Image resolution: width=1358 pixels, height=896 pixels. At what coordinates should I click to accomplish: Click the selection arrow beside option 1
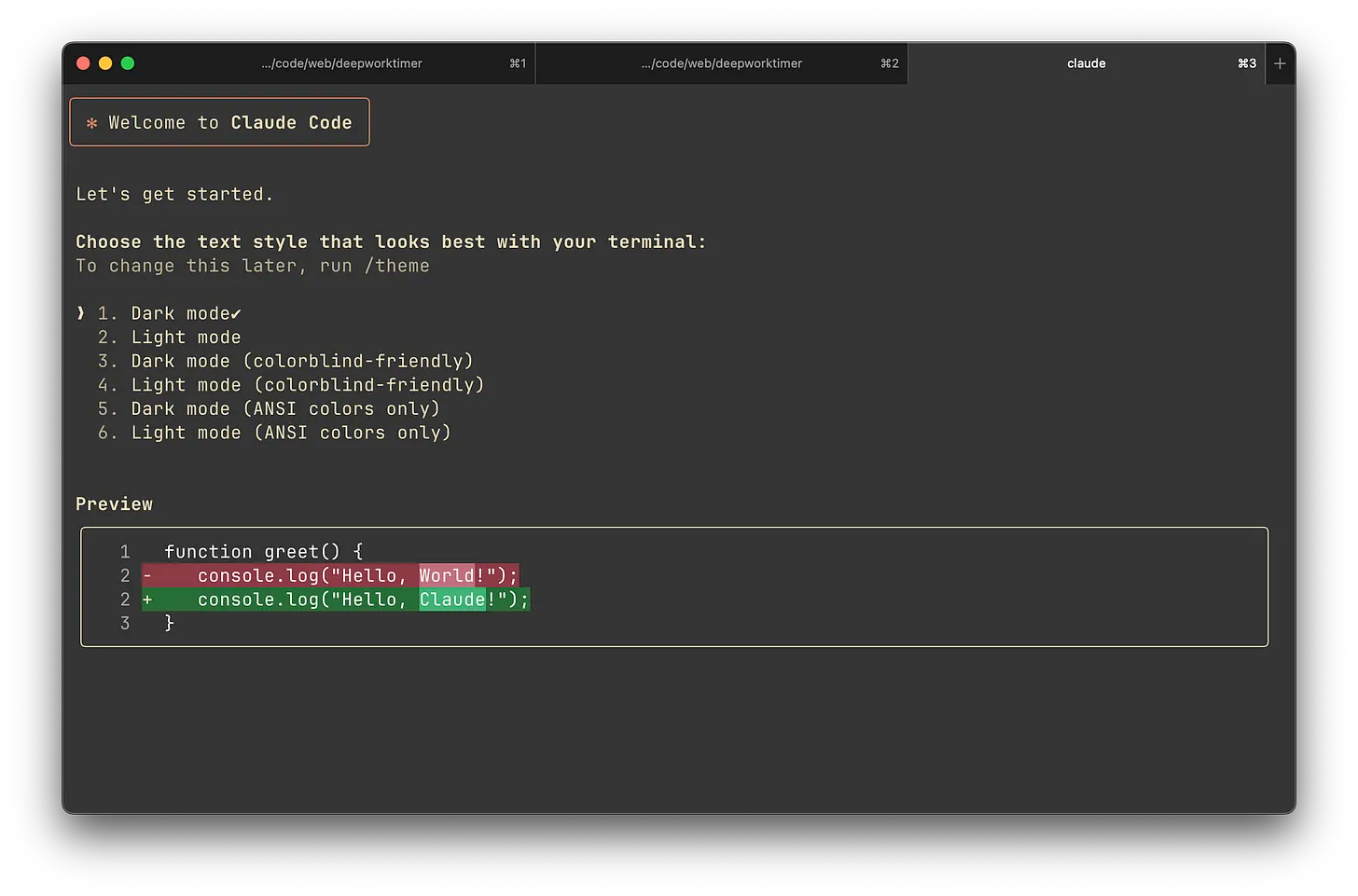tap(81, 313)
